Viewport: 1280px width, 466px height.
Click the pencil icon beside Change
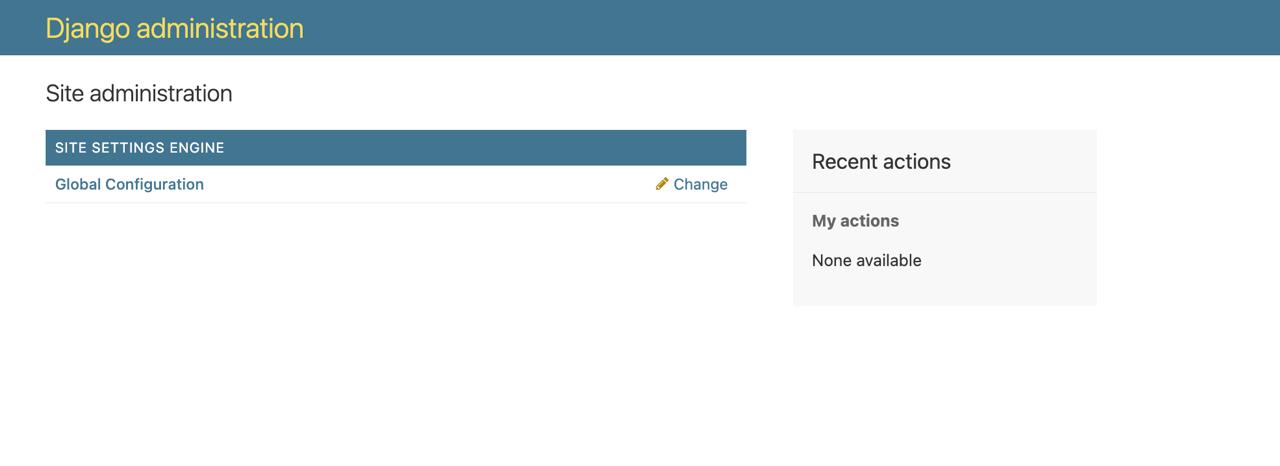coord(662,184)
